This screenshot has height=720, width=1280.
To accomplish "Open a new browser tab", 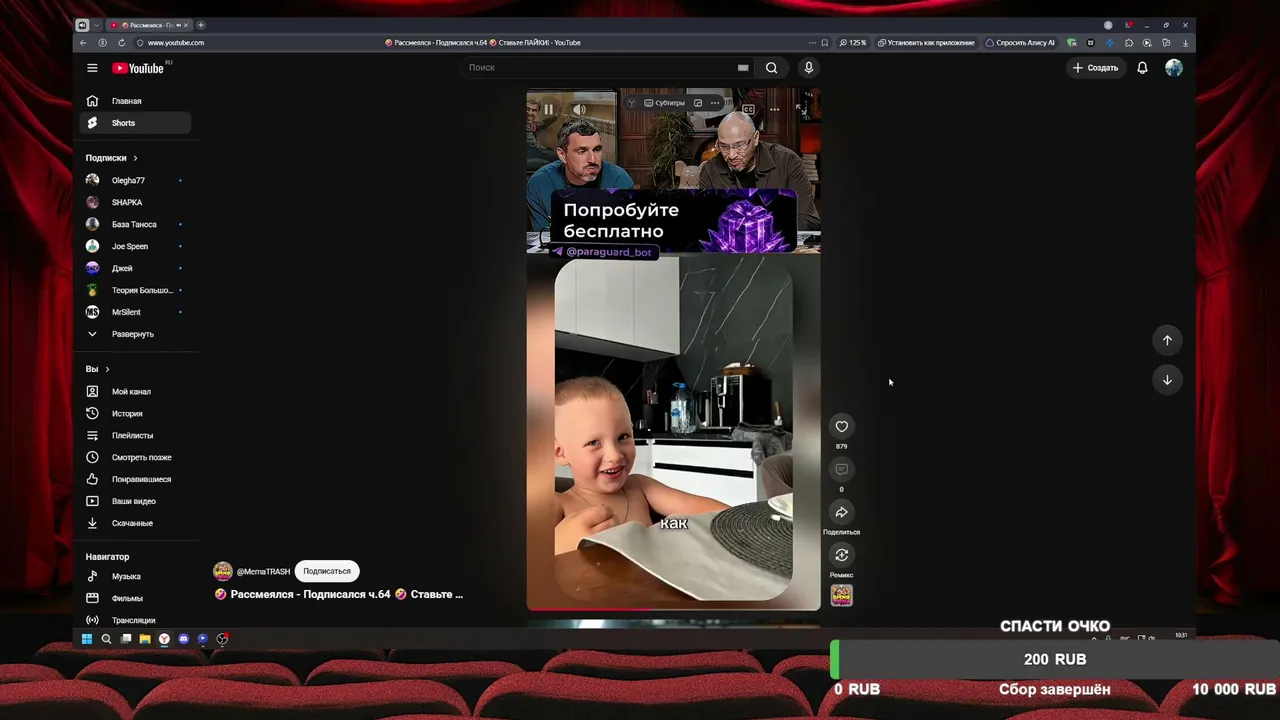I will [x=201, y=25].
